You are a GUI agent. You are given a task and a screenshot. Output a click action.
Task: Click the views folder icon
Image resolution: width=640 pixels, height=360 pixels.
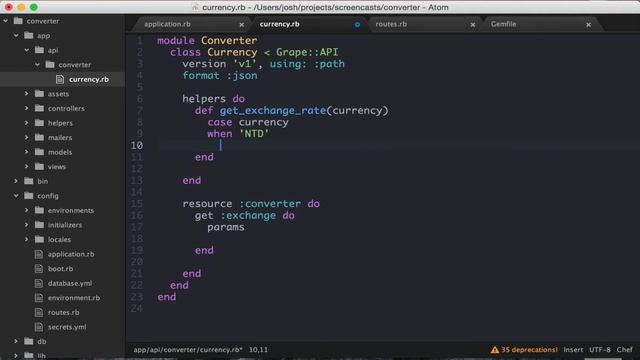[x=39, y=167]
